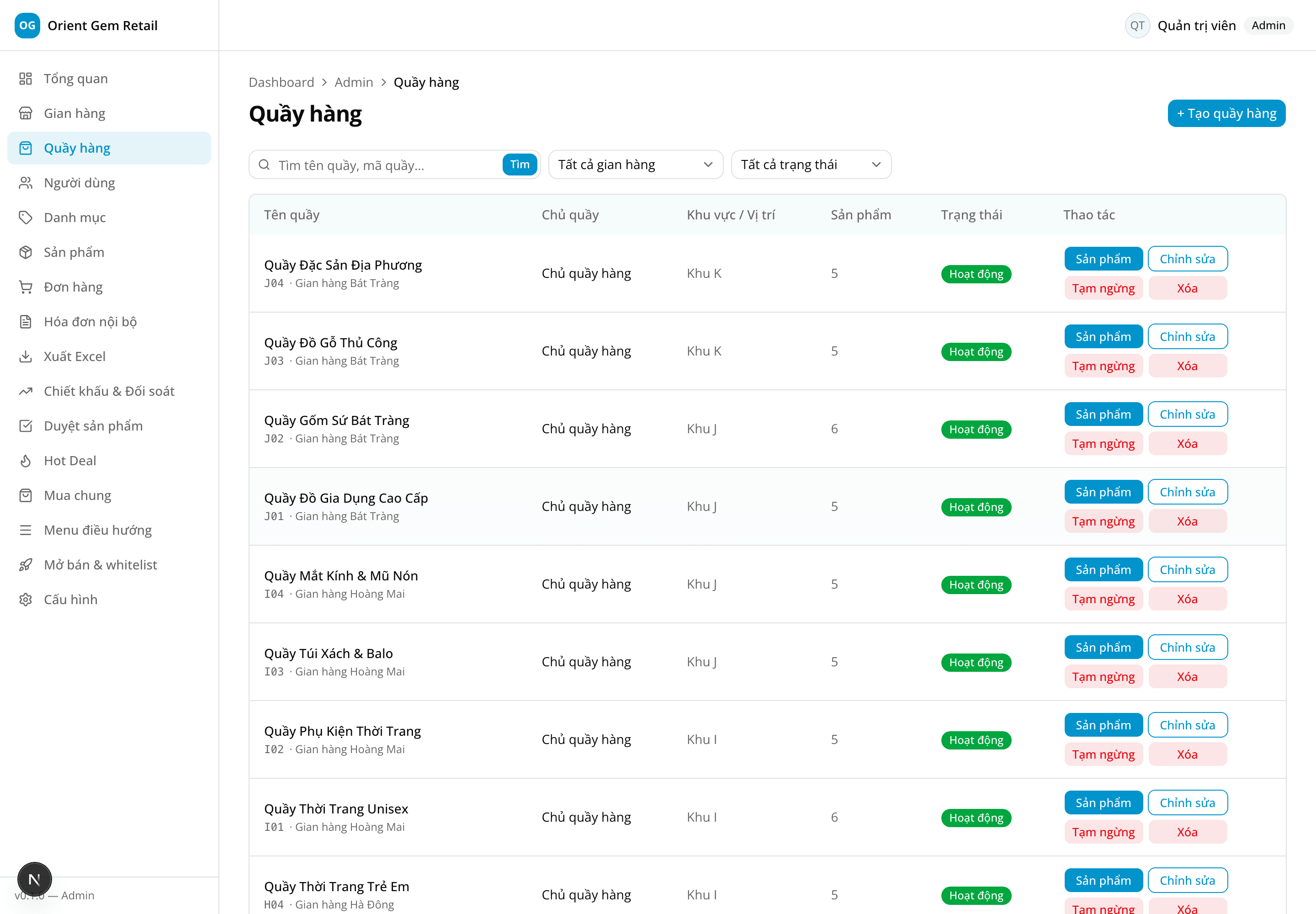Screen dimensions: 1316x914
Task: Click Chỉnh sửa for Quầy Mắt Kính & Mũ Nón
Action: point(1187,570)
